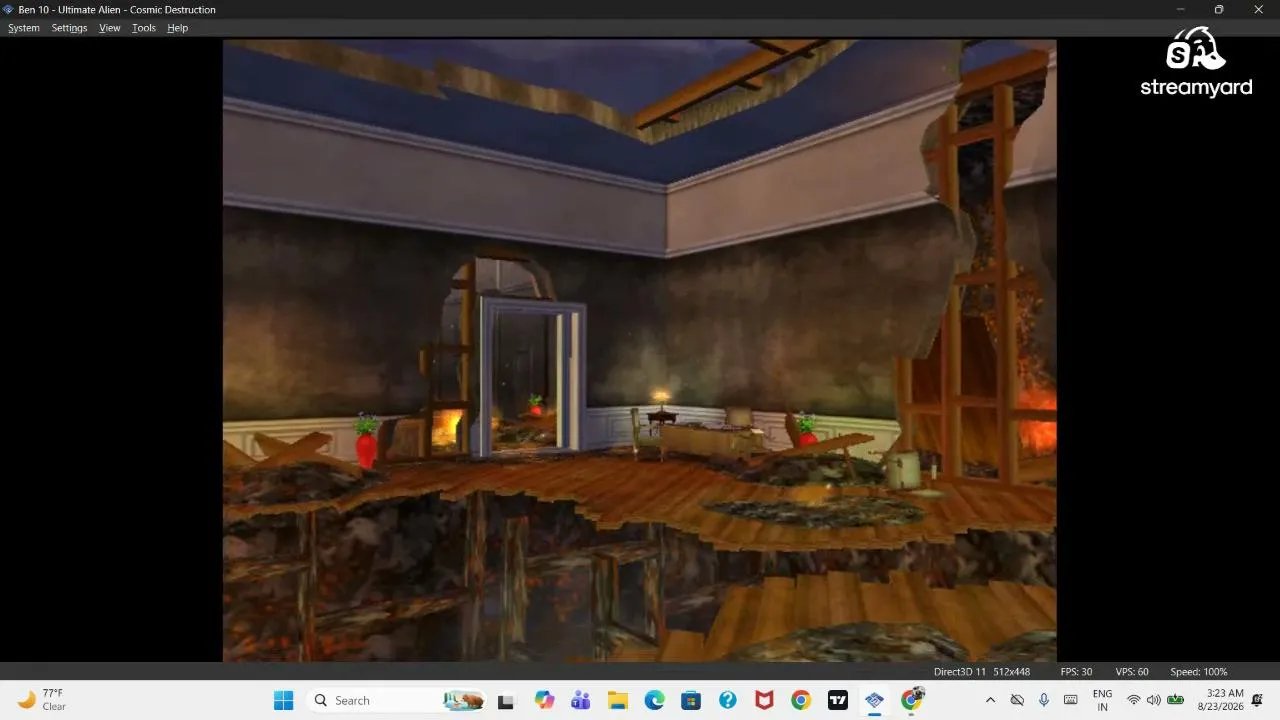Click the Speed: 100% status entry
This screenshot has height=720, width=1280.
tap(1199, 672)
